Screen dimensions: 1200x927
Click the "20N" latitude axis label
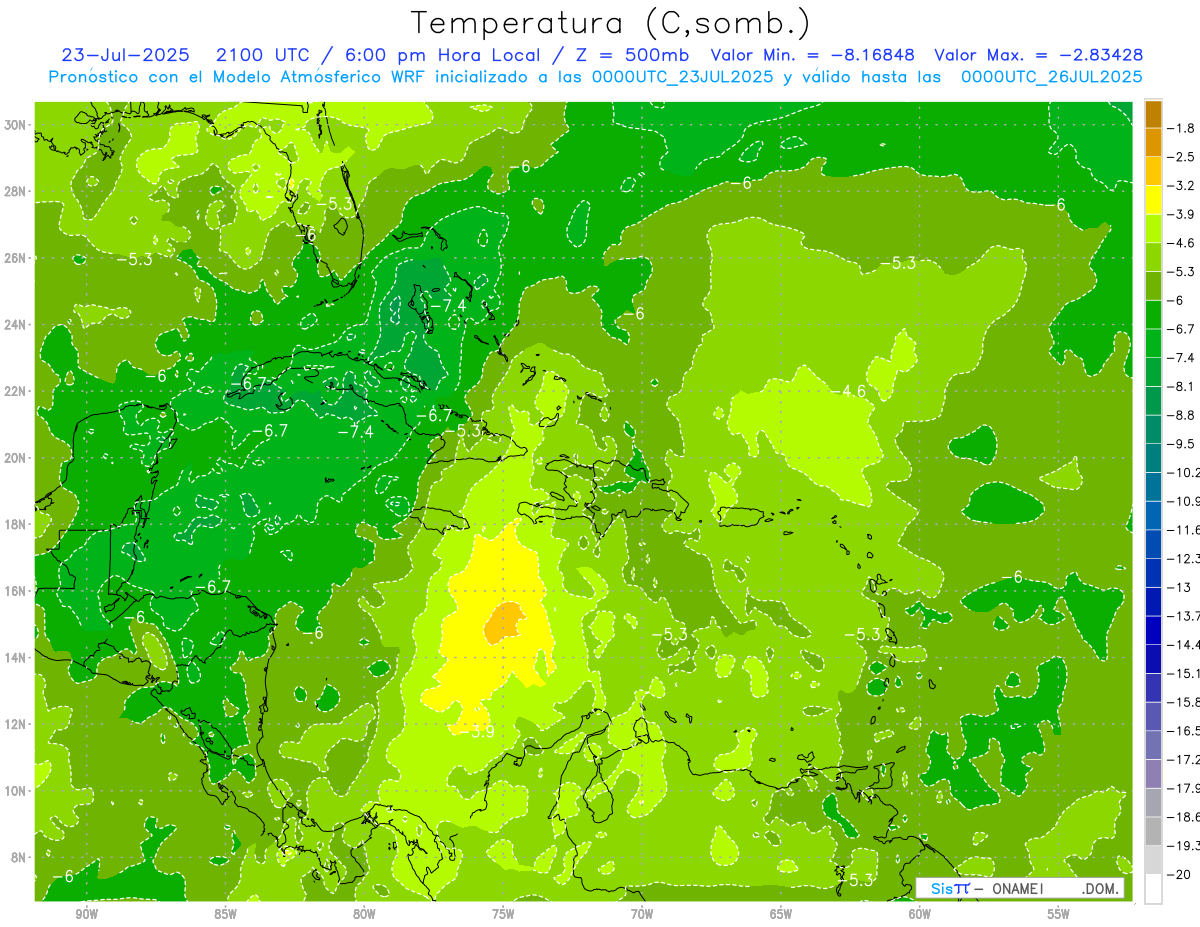click(x=17, y=458)
